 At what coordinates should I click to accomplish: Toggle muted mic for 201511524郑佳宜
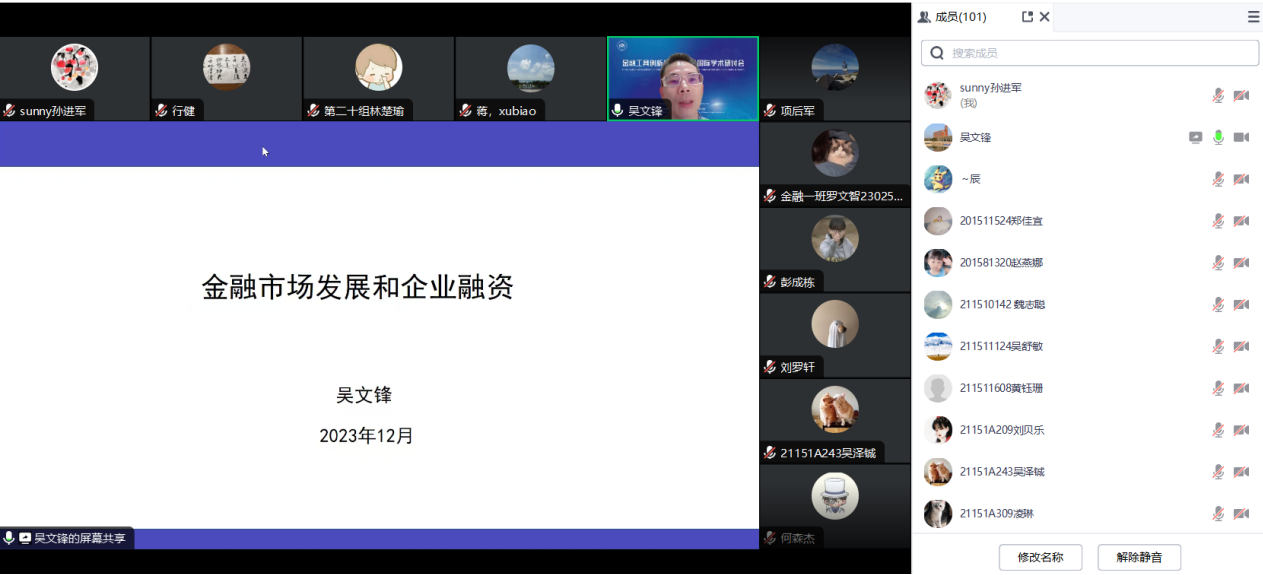(x=1218, y=221)
